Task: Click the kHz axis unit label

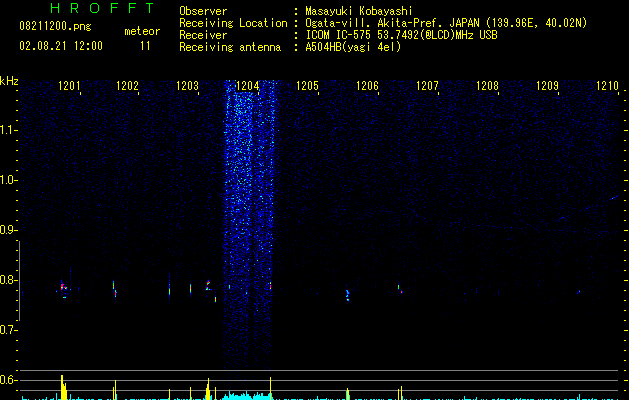Action: [9, 81]
